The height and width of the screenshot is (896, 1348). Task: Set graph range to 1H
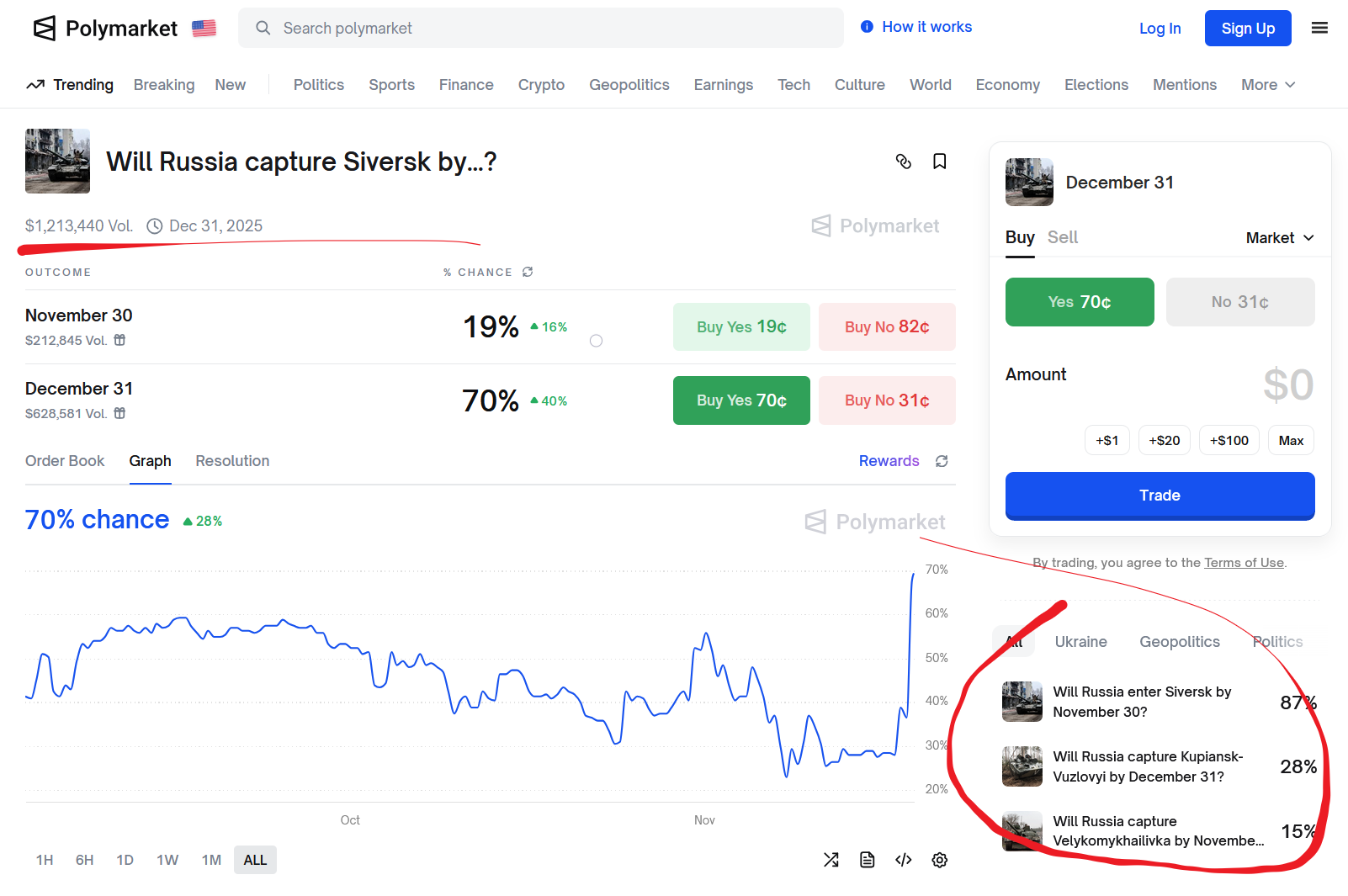coord(45,860)
